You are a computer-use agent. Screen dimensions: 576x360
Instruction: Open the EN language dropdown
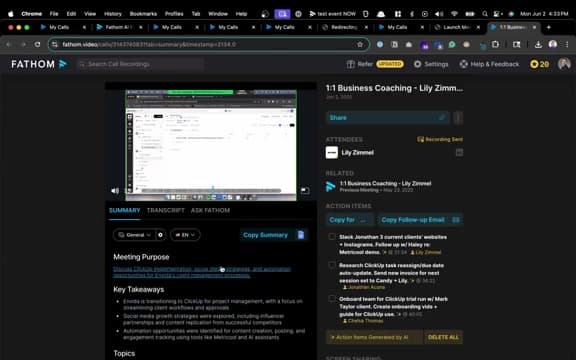[185, 235]
